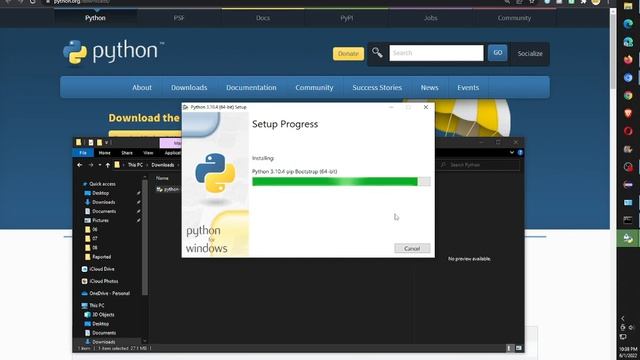Screen dimensions: 640x360
Task: Open the Reported folder in sidebar
Action: pos(98,257)
